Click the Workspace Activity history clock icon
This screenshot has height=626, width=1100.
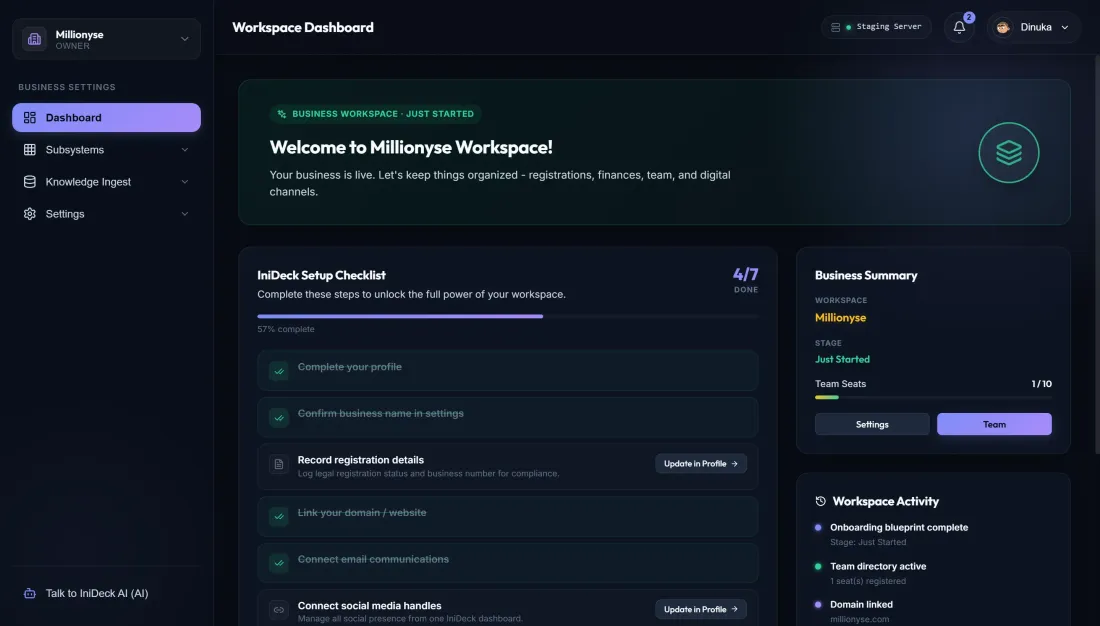(x=820, y=501)
